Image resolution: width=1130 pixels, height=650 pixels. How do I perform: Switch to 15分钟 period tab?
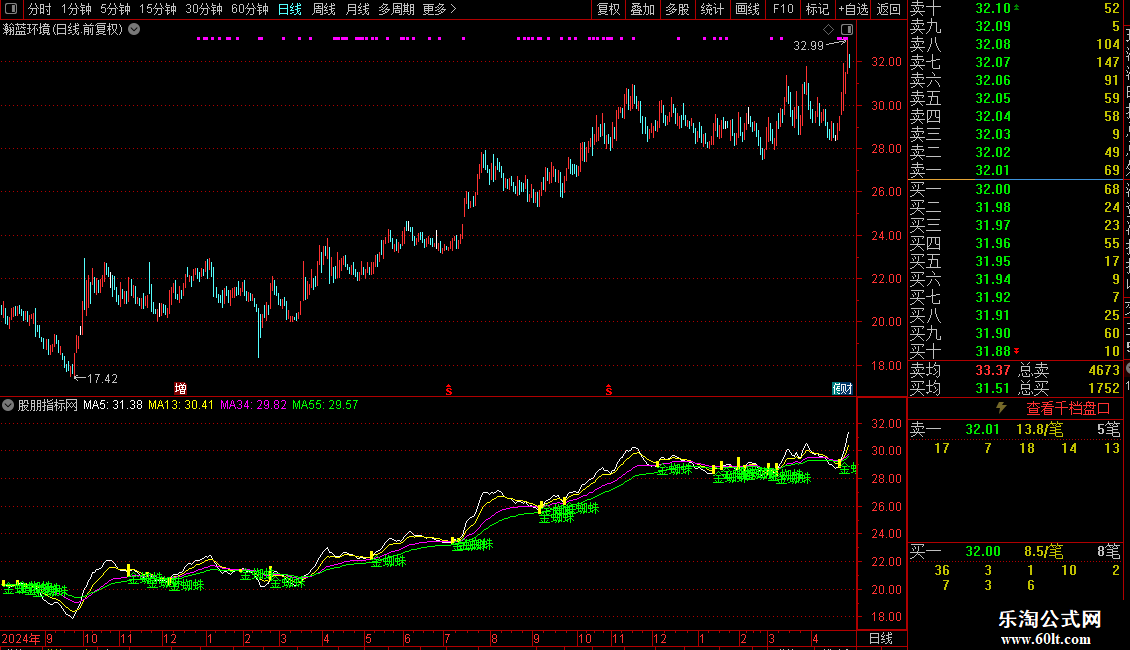click(x=157, y=9)
